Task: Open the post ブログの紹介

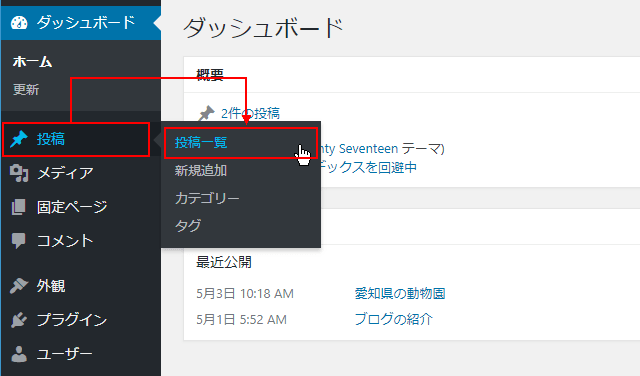Action: point(393,319)
